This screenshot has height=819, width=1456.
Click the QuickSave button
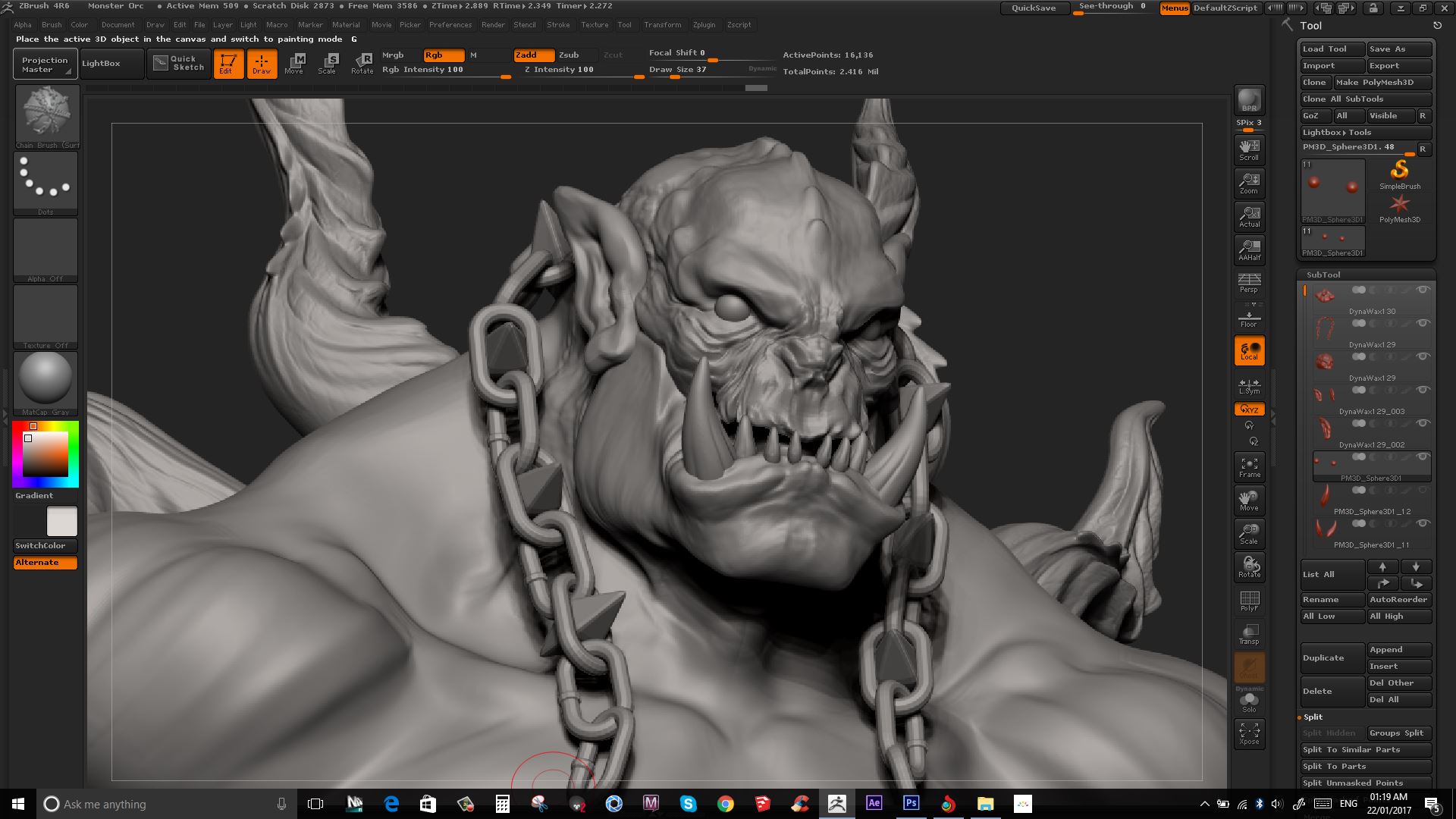[x=1034, y=8]
